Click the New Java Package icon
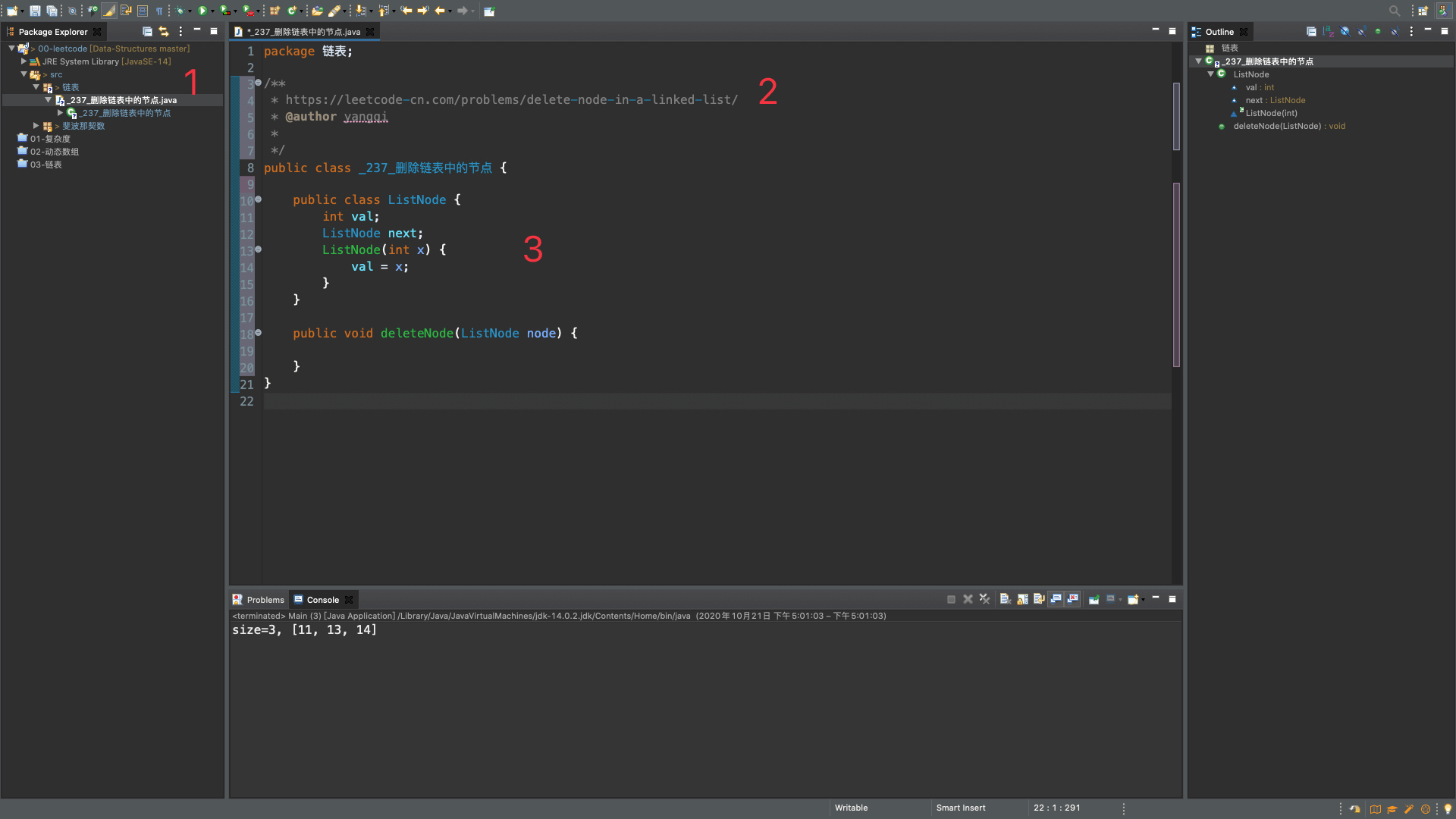1456x819 pixels. click(x=275, y=11)
